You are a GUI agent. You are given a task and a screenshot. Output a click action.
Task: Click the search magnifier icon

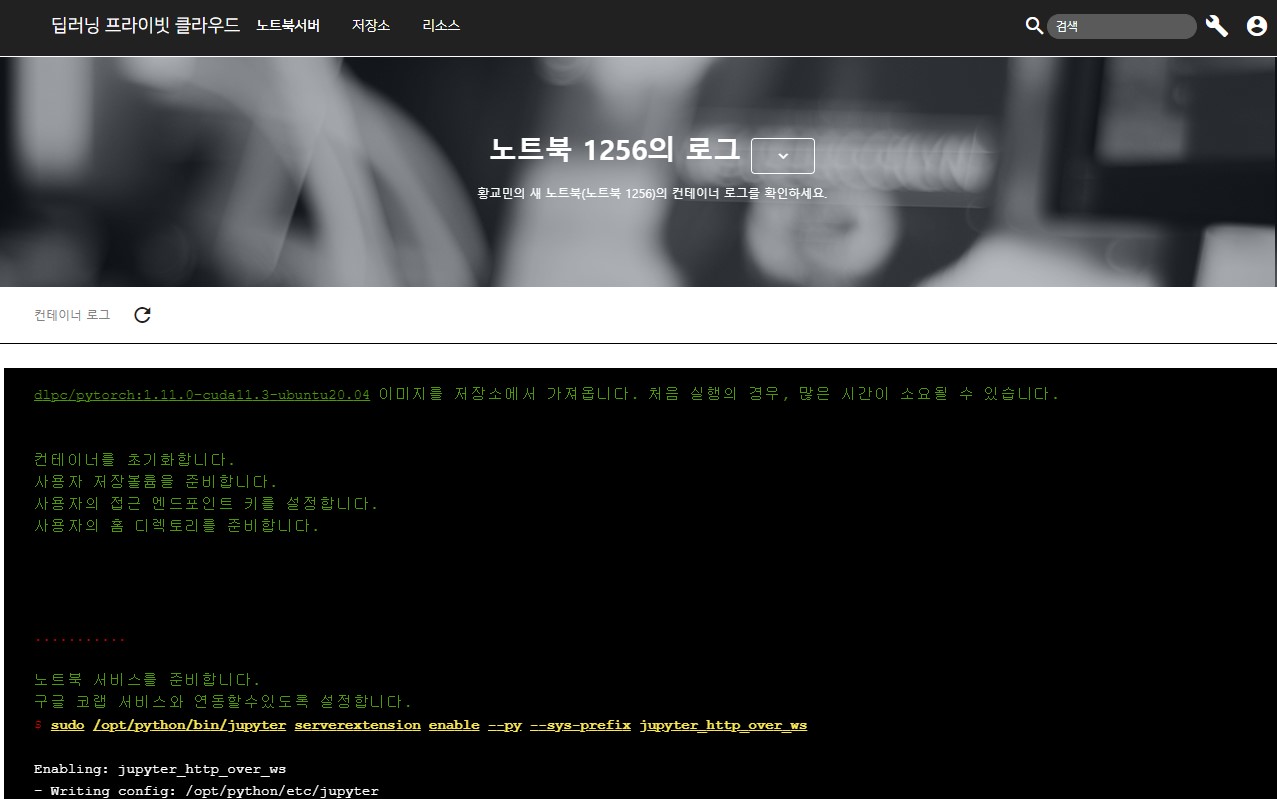pos(1034,26)
